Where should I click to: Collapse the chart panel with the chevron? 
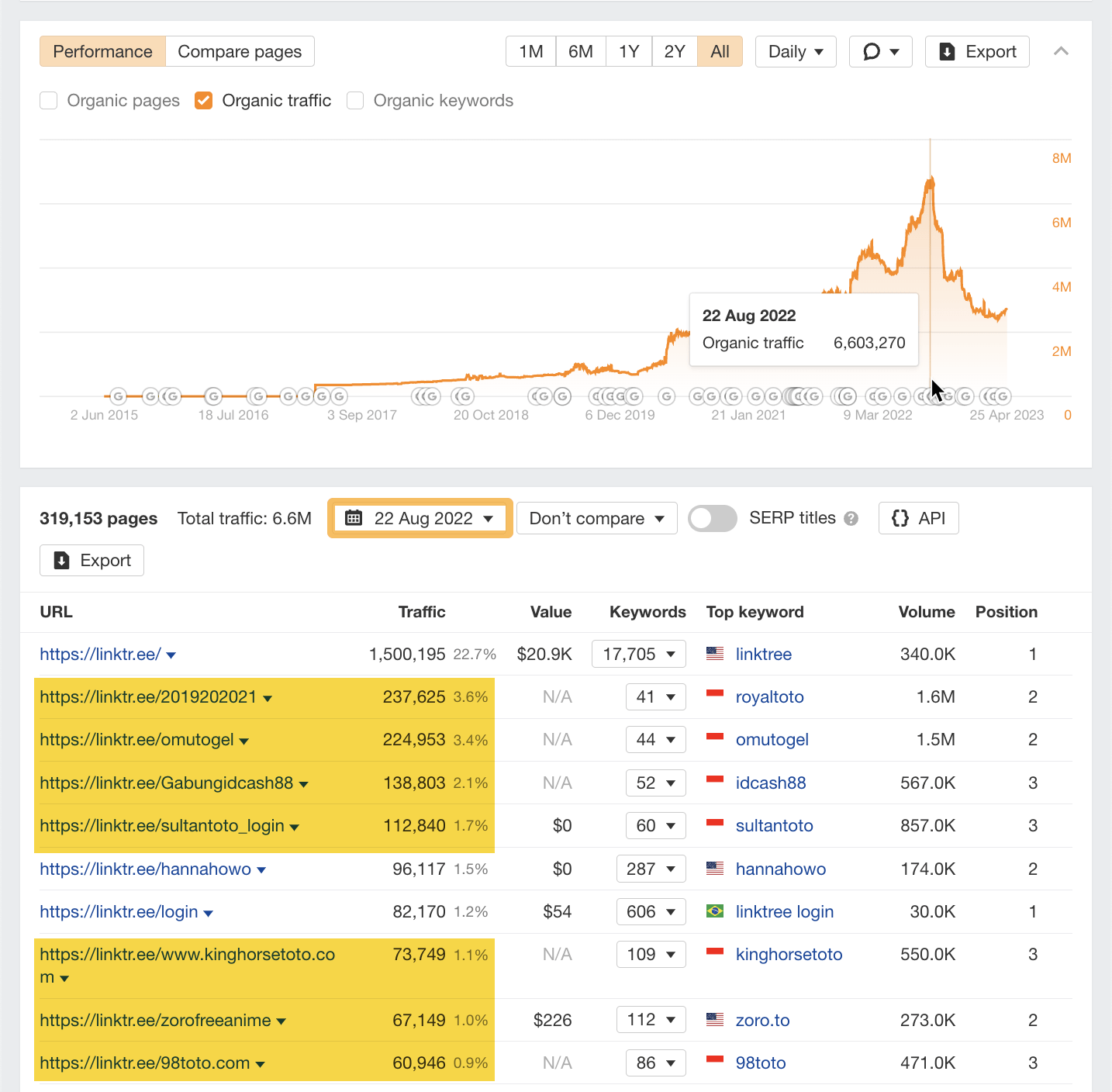coord(1061,51)
